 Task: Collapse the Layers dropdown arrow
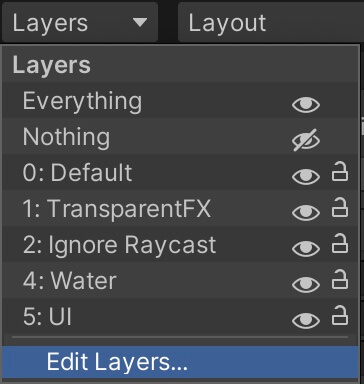(x=140, y=23)
